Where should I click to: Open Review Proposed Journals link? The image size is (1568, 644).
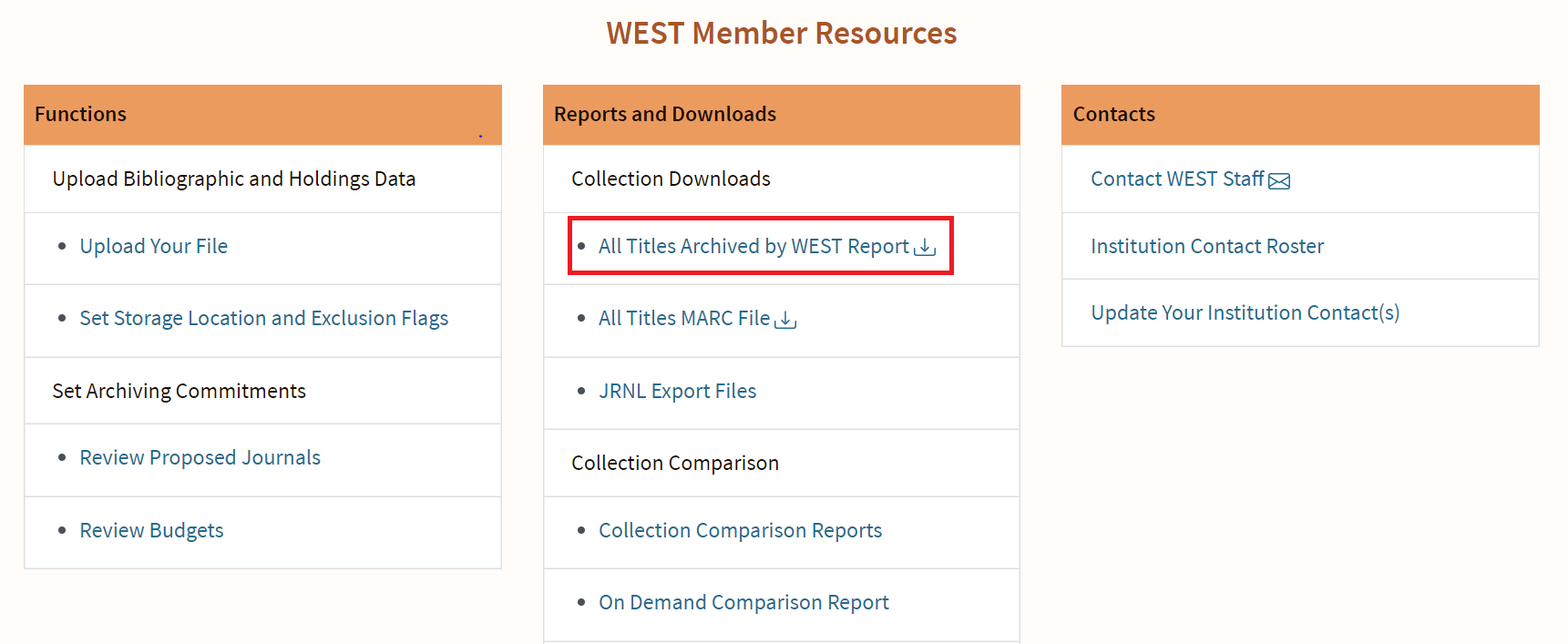pyautogui.click(x=200, y=457)
